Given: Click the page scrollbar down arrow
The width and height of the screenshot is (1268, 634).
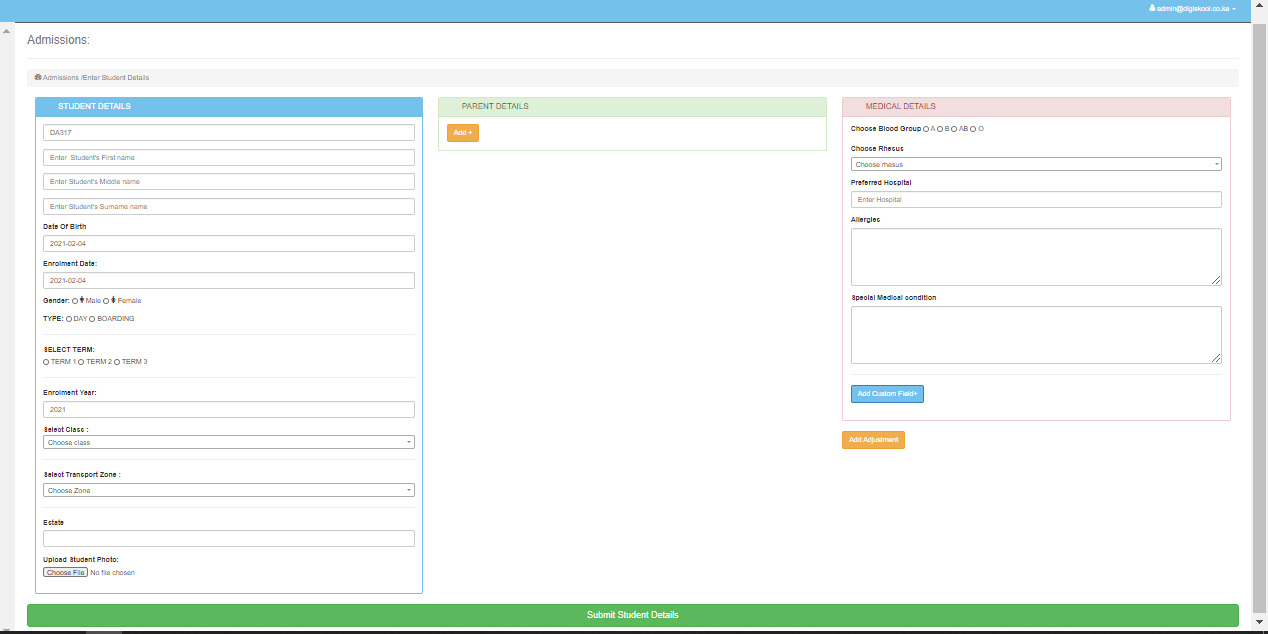Looking at the screenshot, I should 1259,624.
